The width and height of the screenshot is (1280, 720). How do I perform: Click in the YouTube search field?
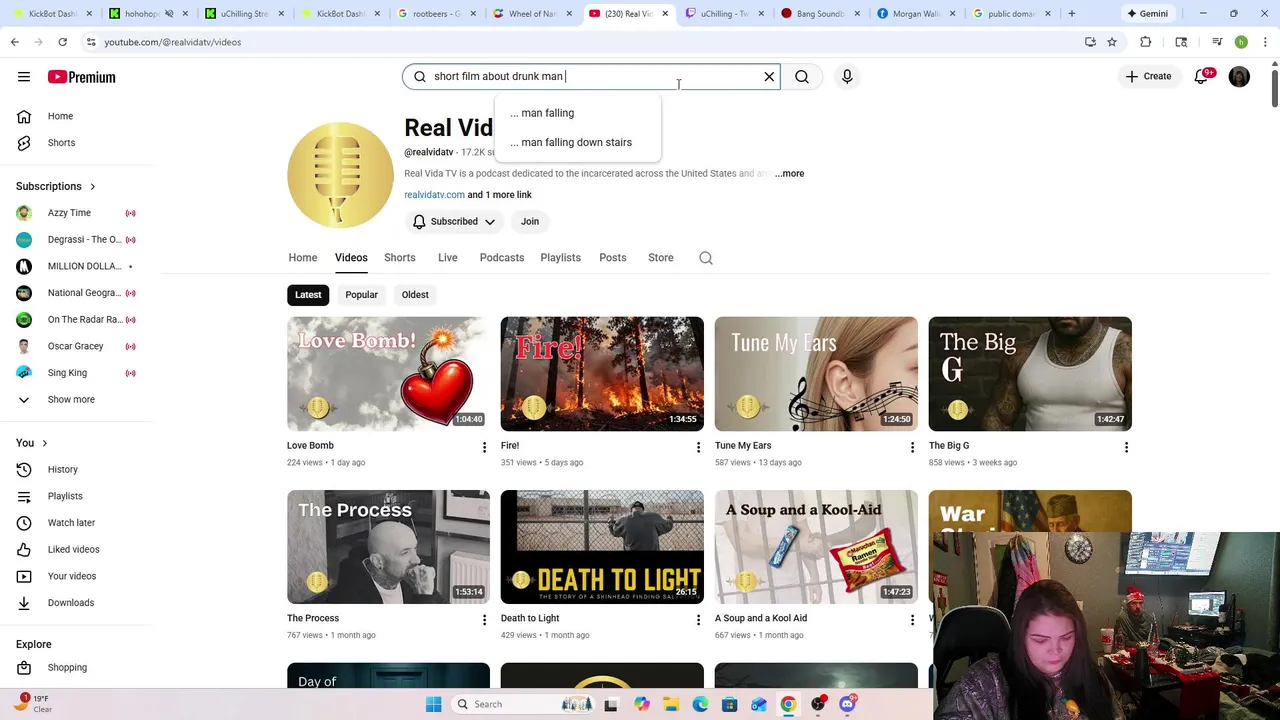point(590,76)
